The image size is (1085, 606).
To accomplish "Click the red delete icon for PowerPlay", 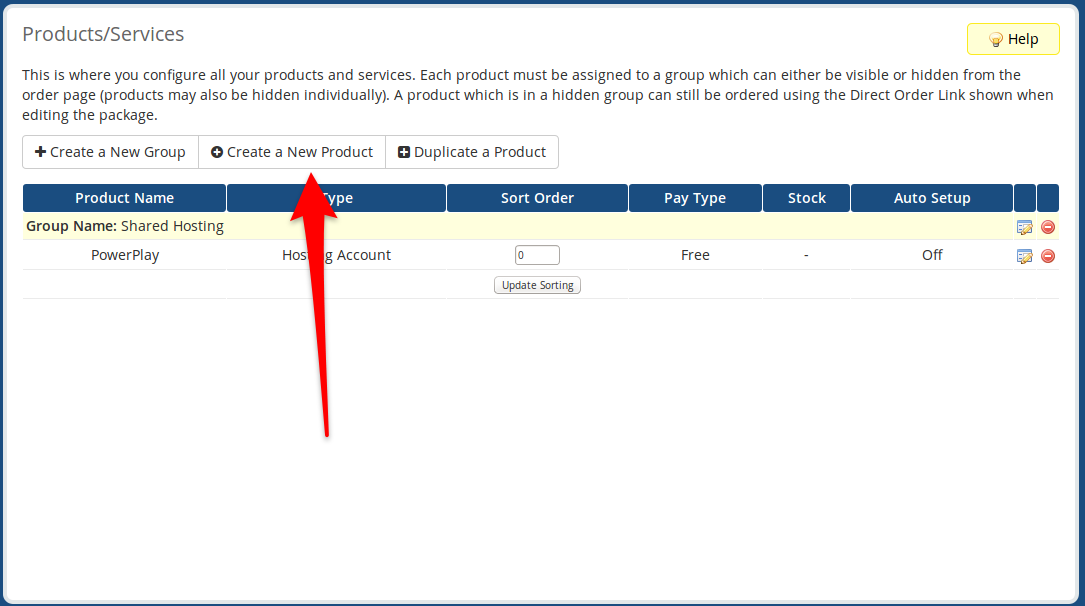I will (1048, 256).
